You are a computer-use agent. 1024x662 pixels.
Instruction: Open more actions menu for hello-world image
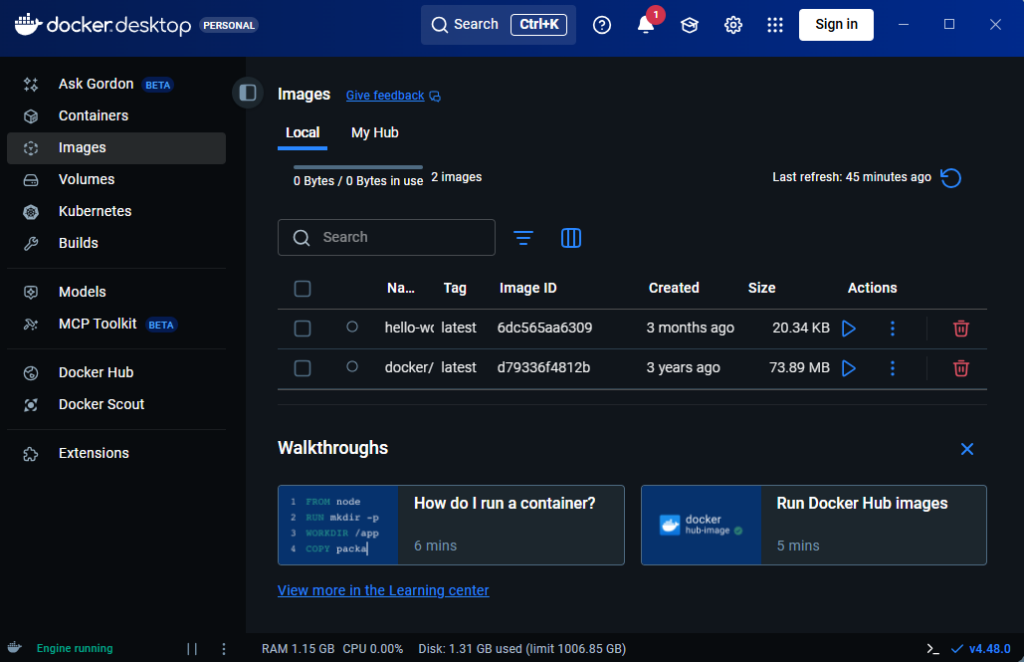(x=893, y=328)
